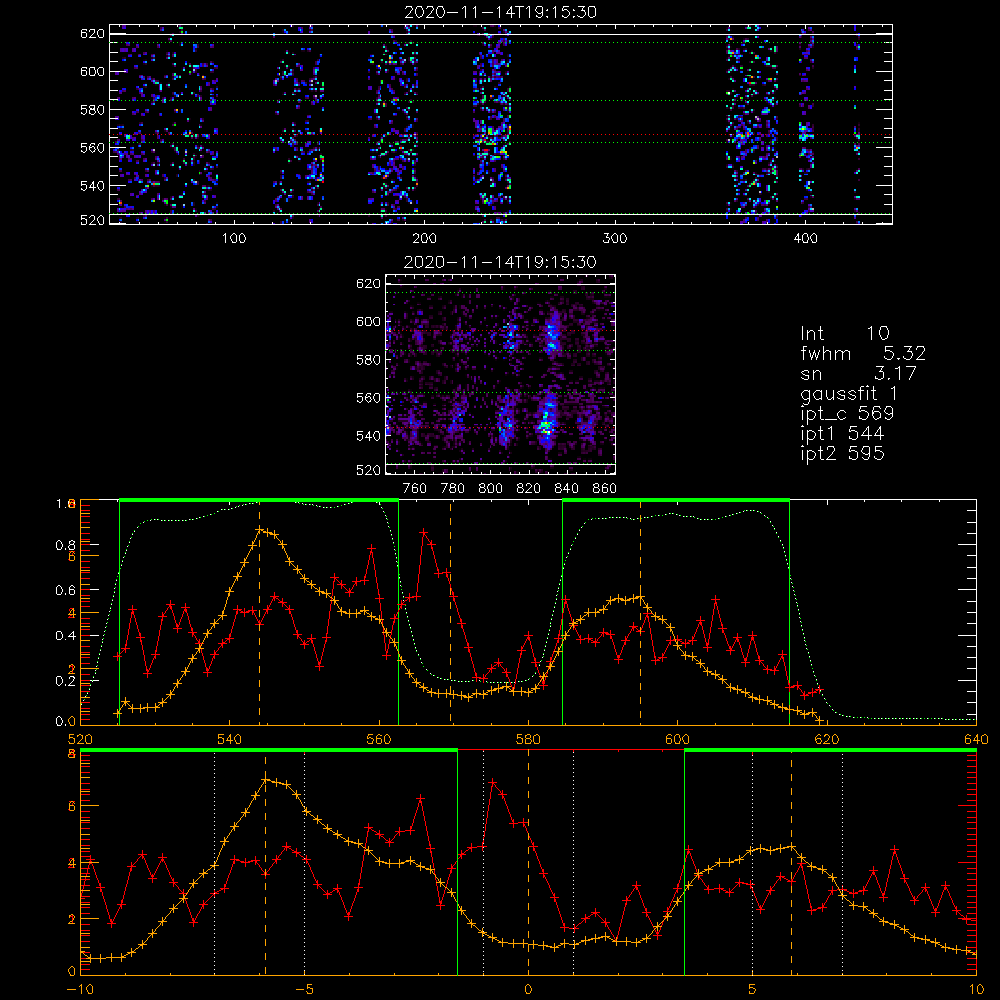Click y-axis label 0.6 of the profile plot

[x=65, y=591]
